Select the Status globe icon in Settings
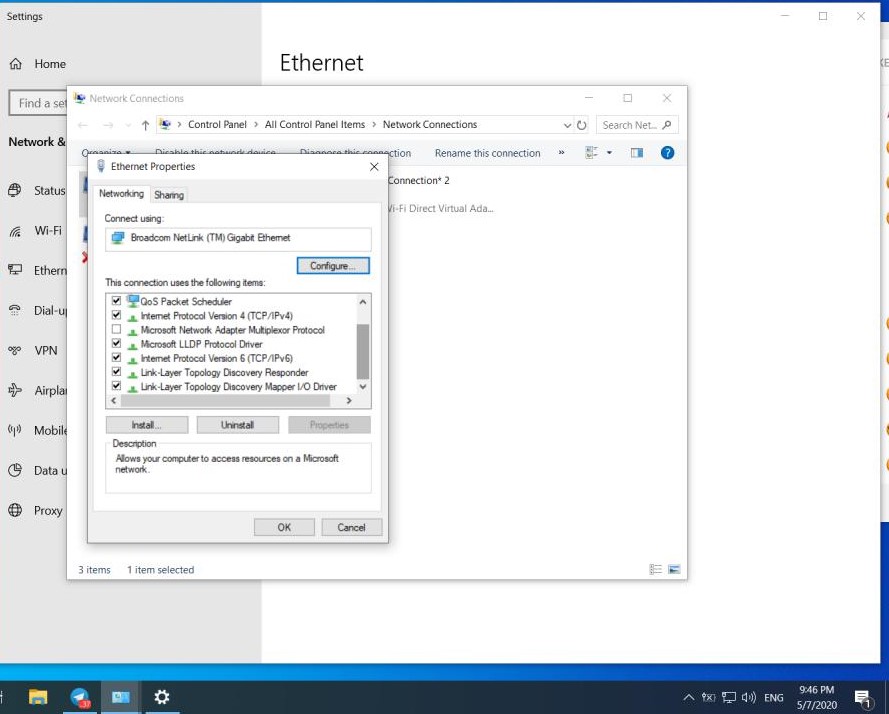Viewport: 889px width, 714px height. 15,191
